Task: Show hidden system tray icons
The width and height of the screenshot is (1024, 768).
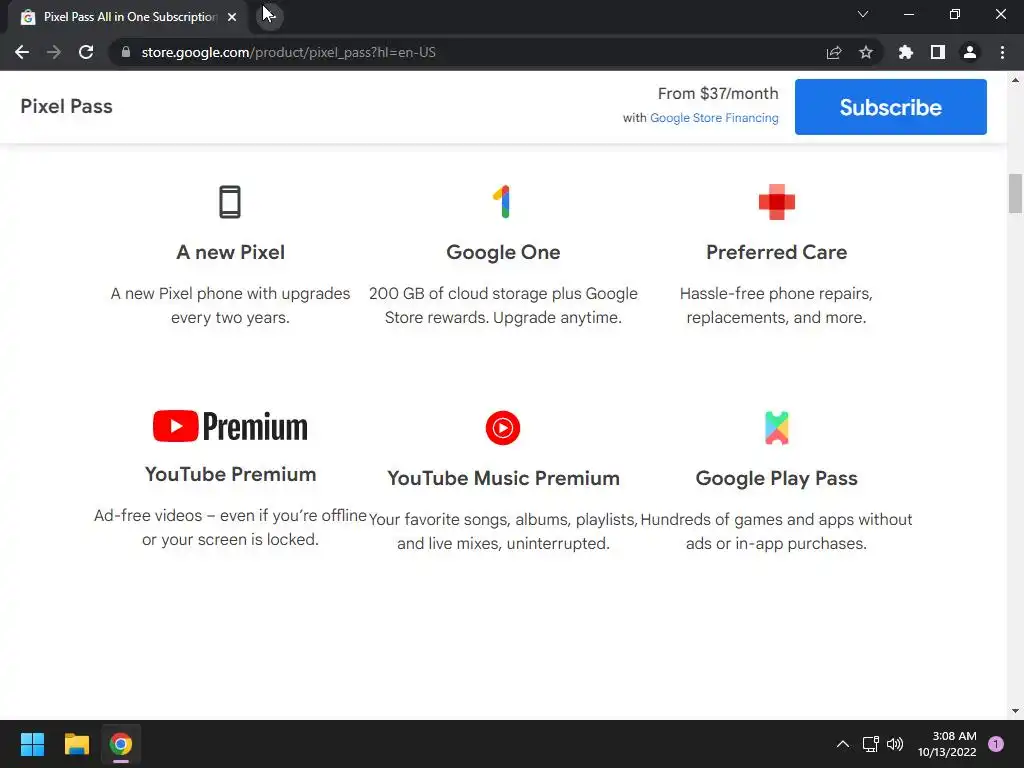Action: tap(842, 744)
